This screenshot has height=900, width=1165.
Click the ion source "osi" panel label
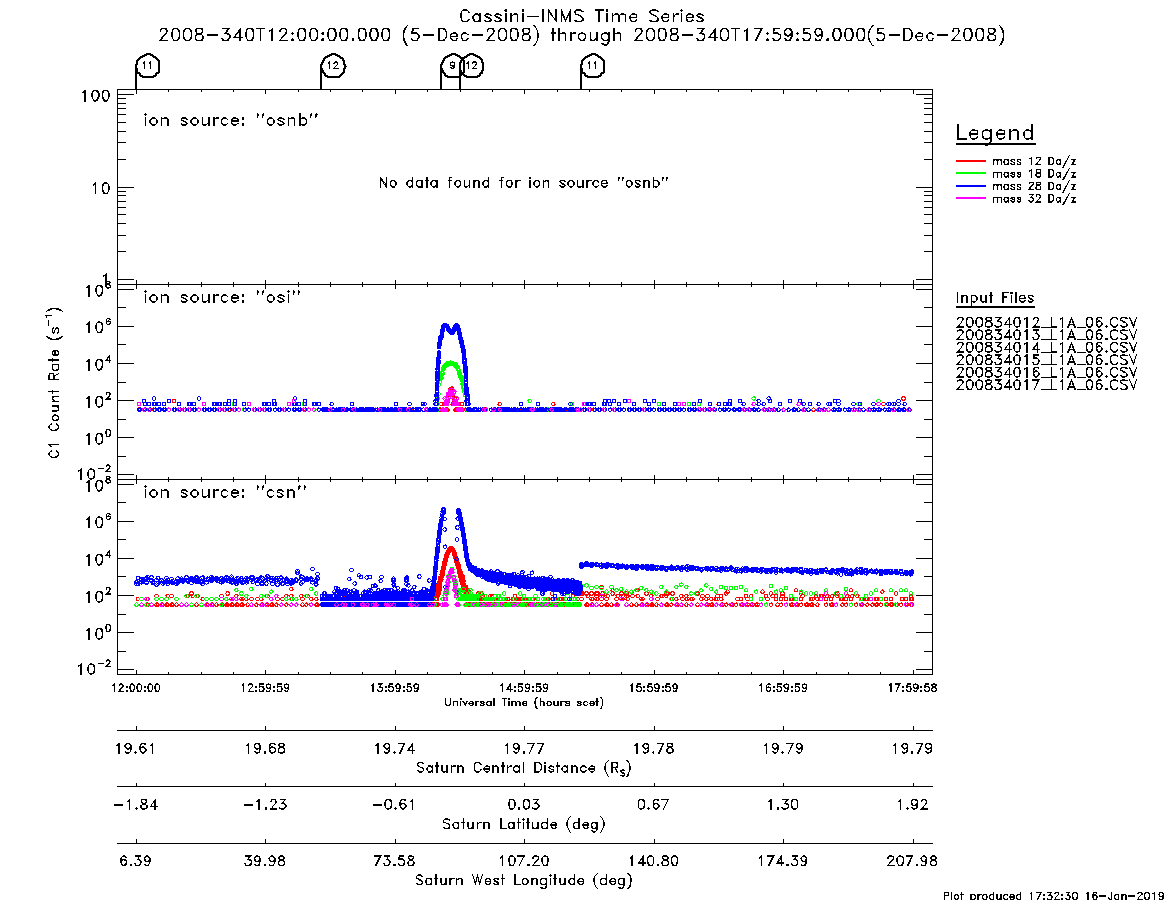[x=222, y=297]
